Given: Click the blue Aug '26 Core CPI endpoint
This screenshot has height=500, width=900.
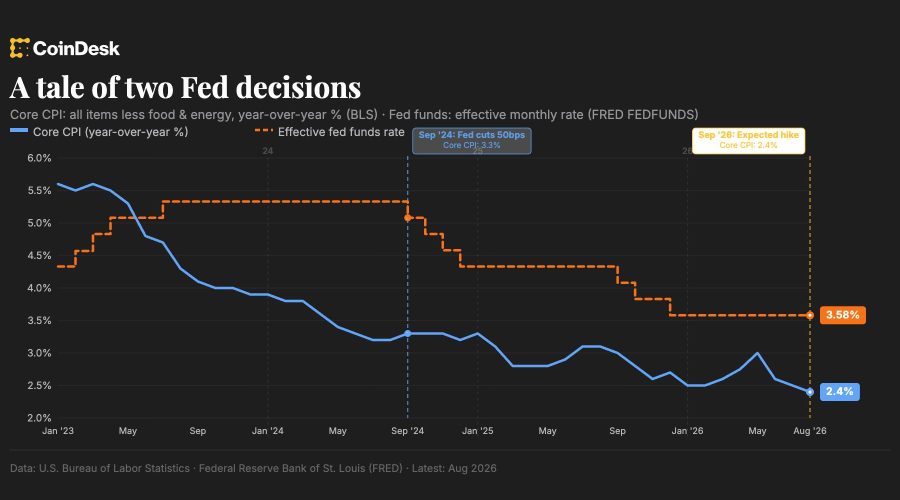Looking at the screenshot, I should click(x=810, y=392).
